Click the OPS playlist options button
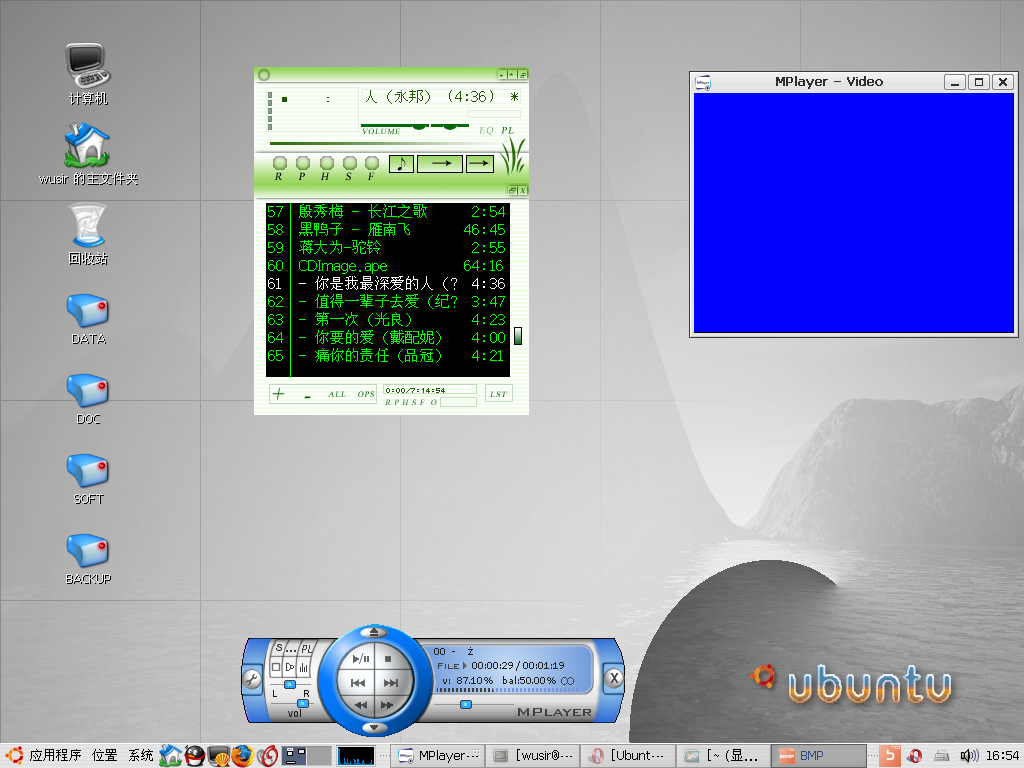1024x768 pixels. tap(366, 394)
